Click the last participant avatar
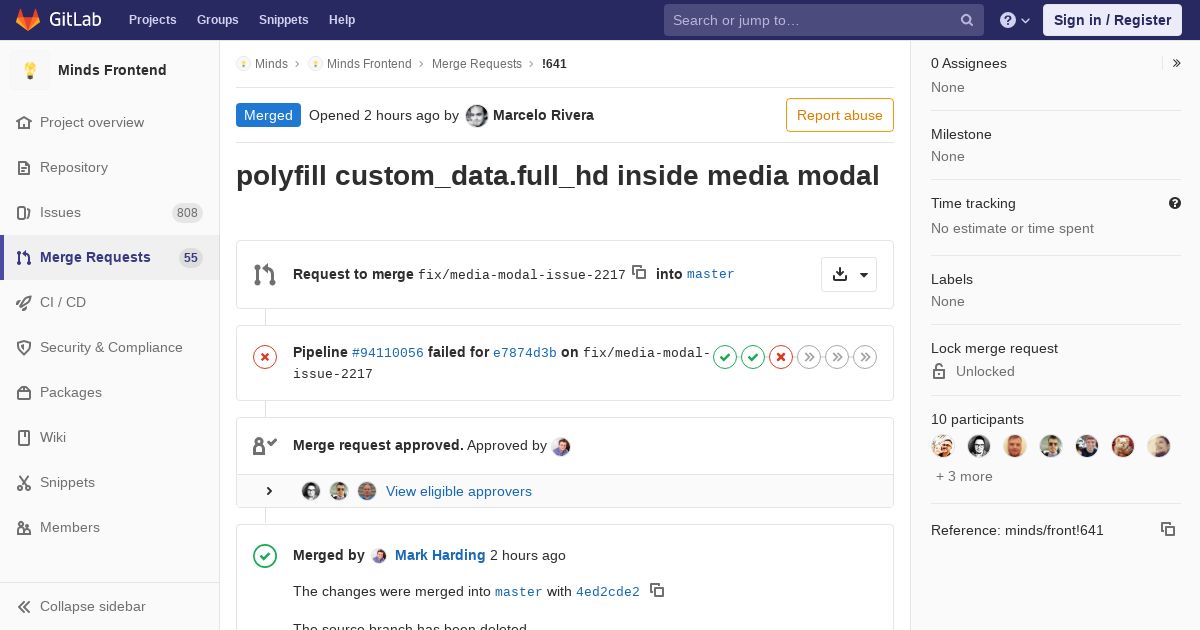The height and width of the screenshot is (630, 1200). pyautogui.click(x=1159, y=446)
